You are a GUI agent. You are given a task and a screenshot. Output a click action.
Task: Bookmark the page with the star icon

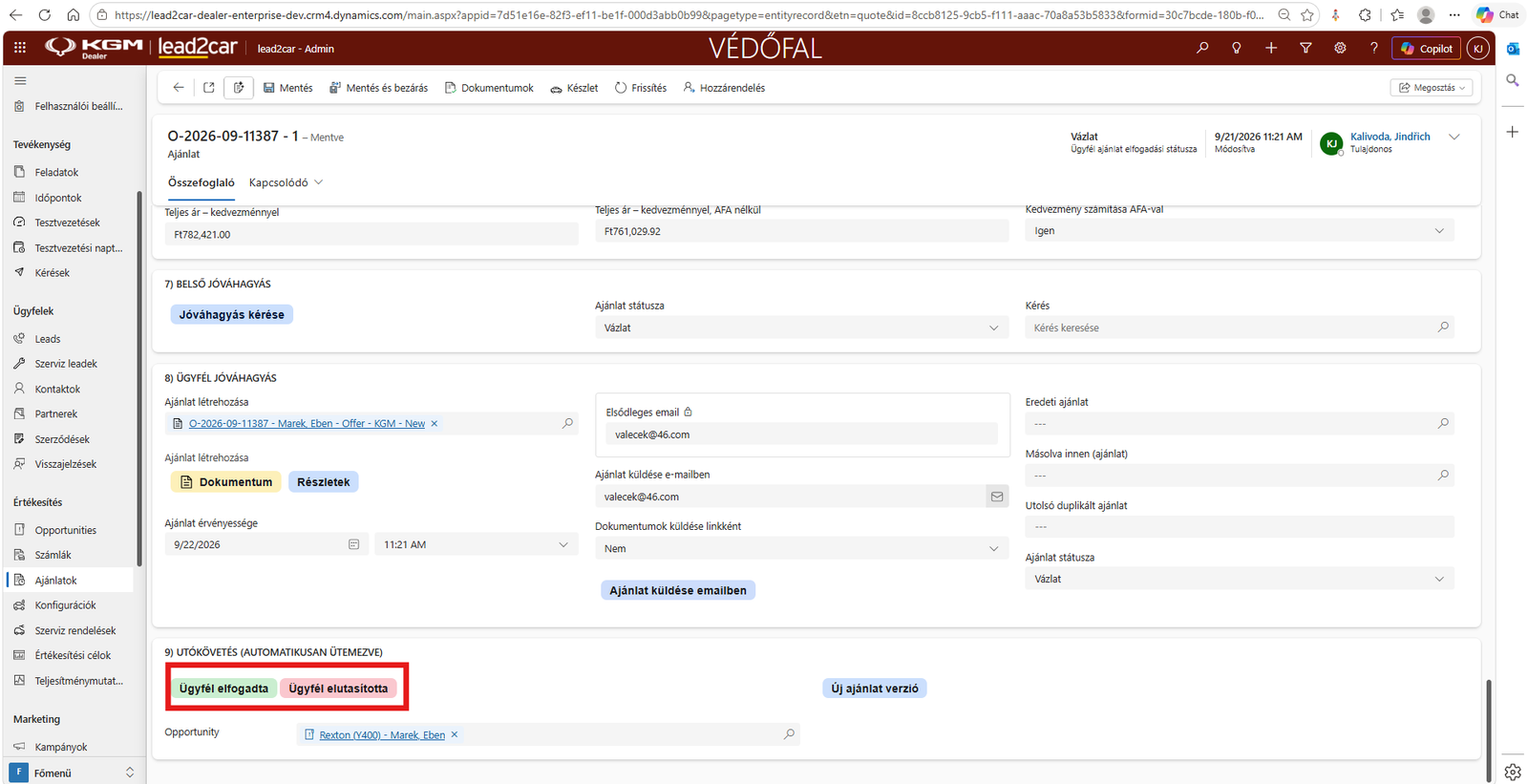click(1307, 15)
